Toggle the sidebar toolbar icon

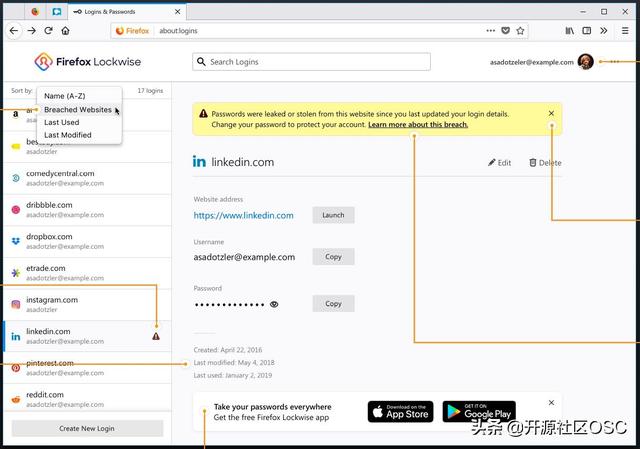(587, 31)
